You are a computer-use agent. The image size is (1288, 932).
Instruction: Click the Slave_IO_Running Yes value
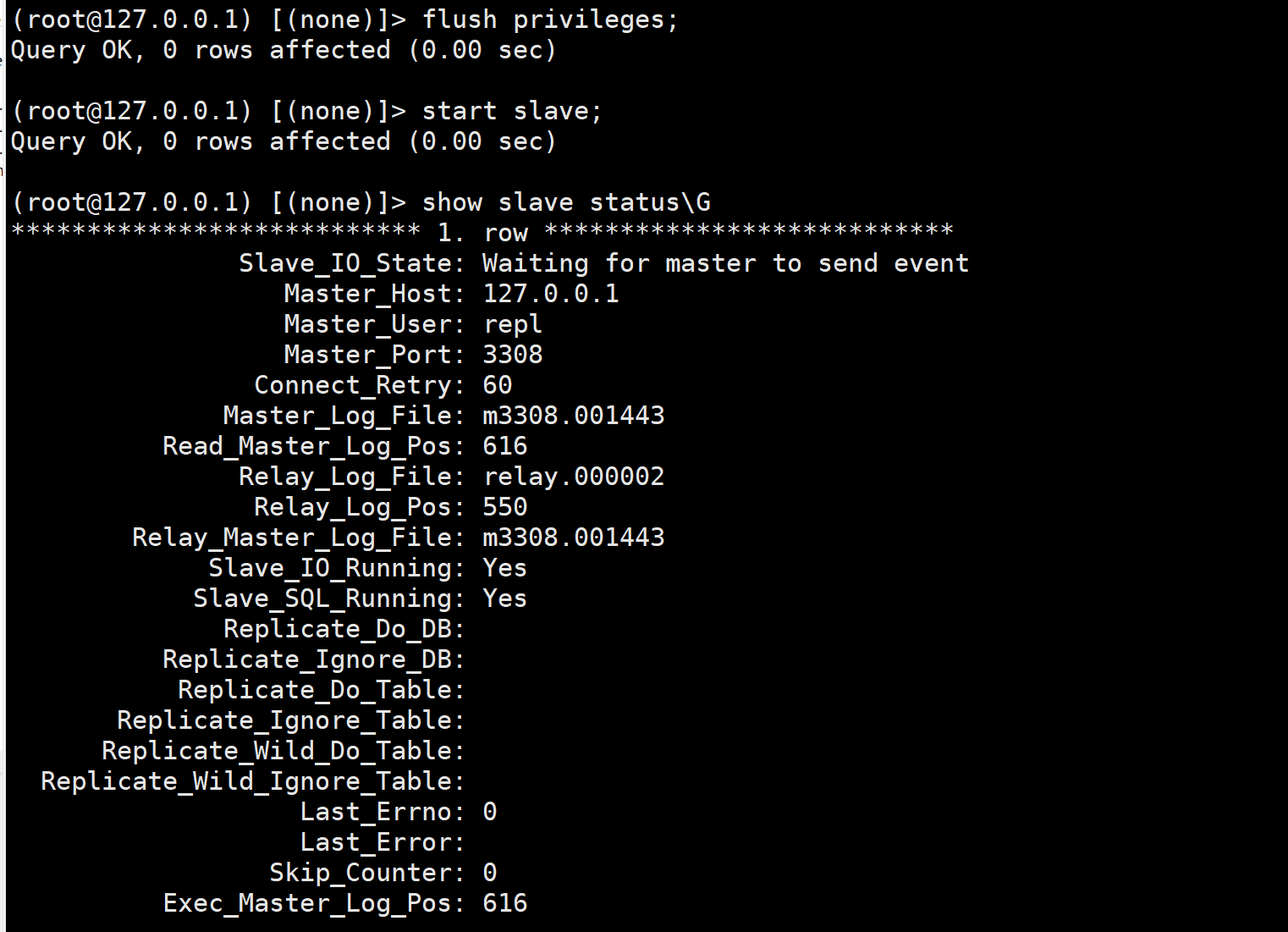point(504,568)
